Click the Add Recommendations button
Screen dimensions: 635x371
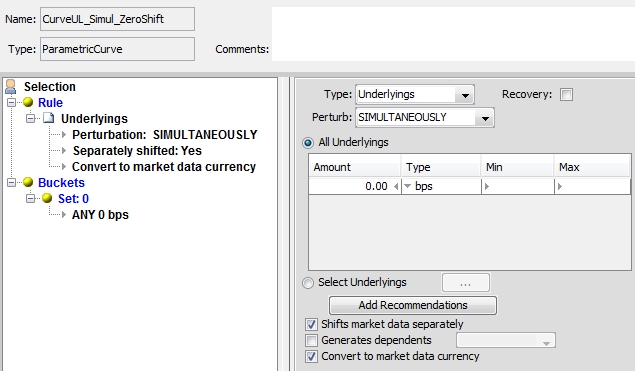tap(413, 305)
